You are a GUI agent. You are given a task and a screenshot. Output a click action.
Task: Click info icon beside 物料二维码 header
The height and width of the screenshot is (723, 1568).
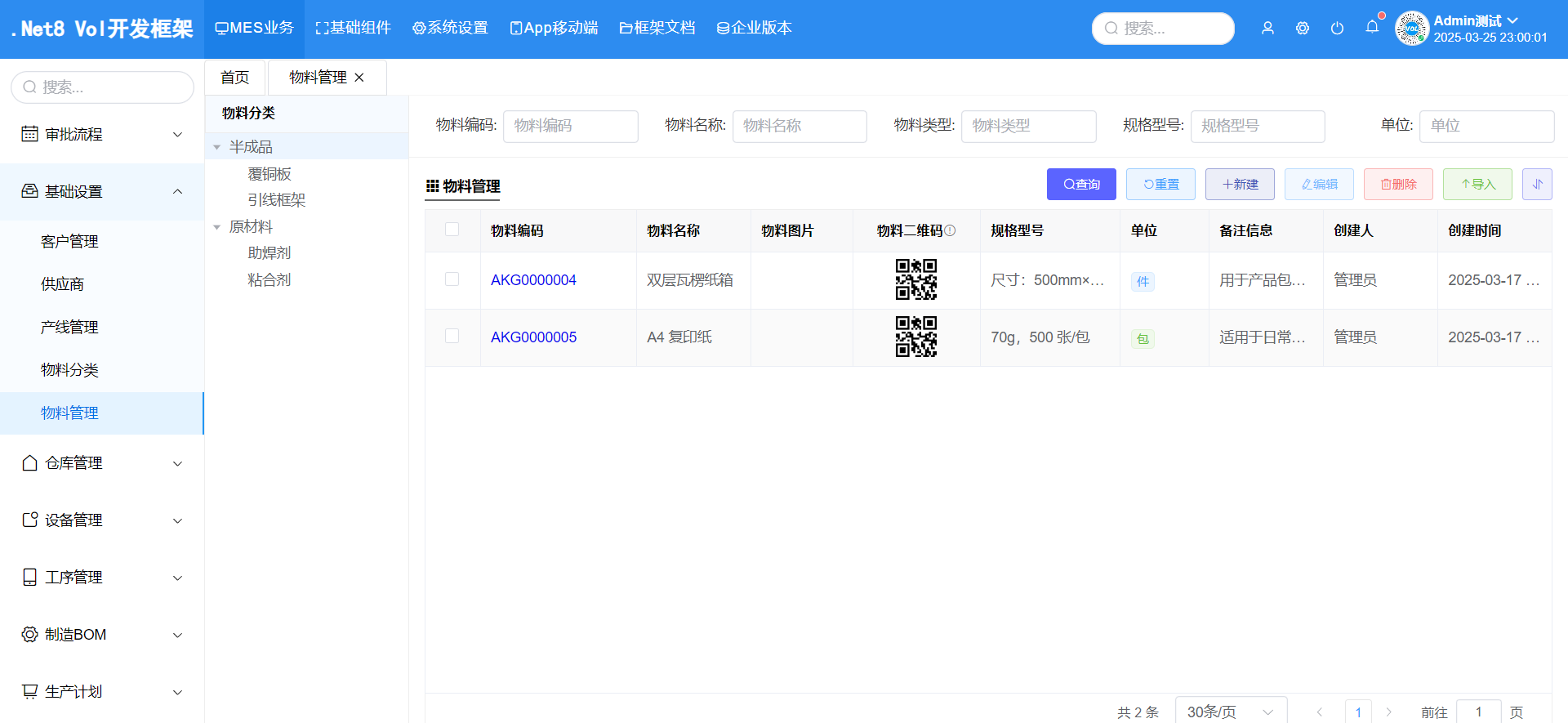(950, 231)
